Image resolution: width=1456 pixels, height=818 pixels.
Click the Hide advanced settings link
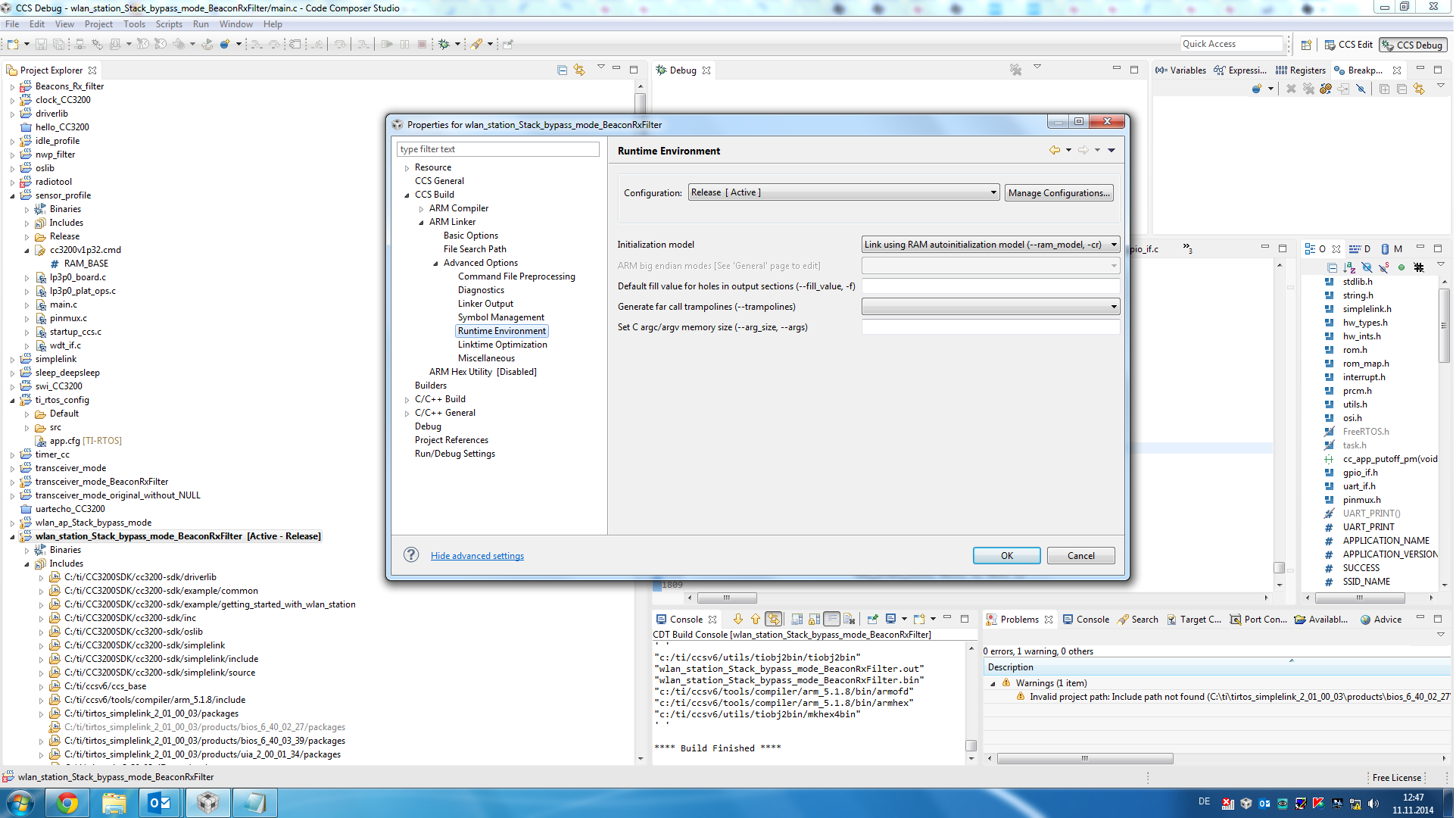(477, 556)
